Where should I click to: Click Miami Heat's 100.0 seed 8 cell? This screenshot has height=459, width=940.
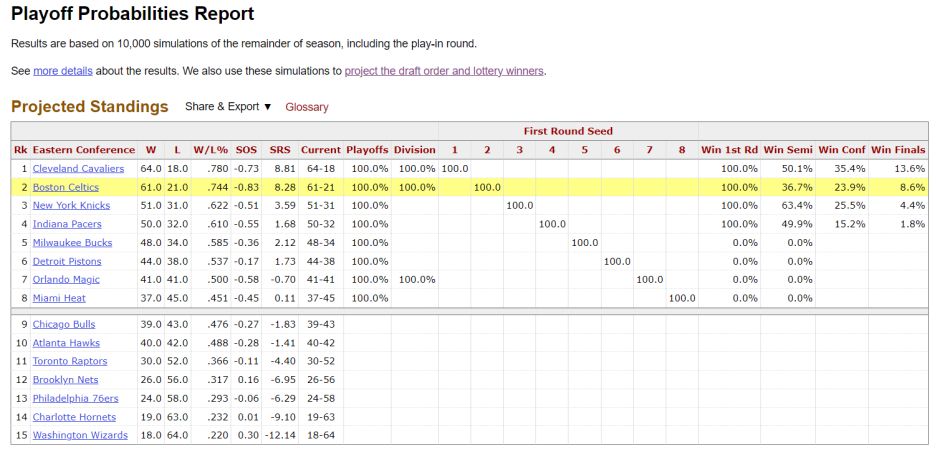682,298
